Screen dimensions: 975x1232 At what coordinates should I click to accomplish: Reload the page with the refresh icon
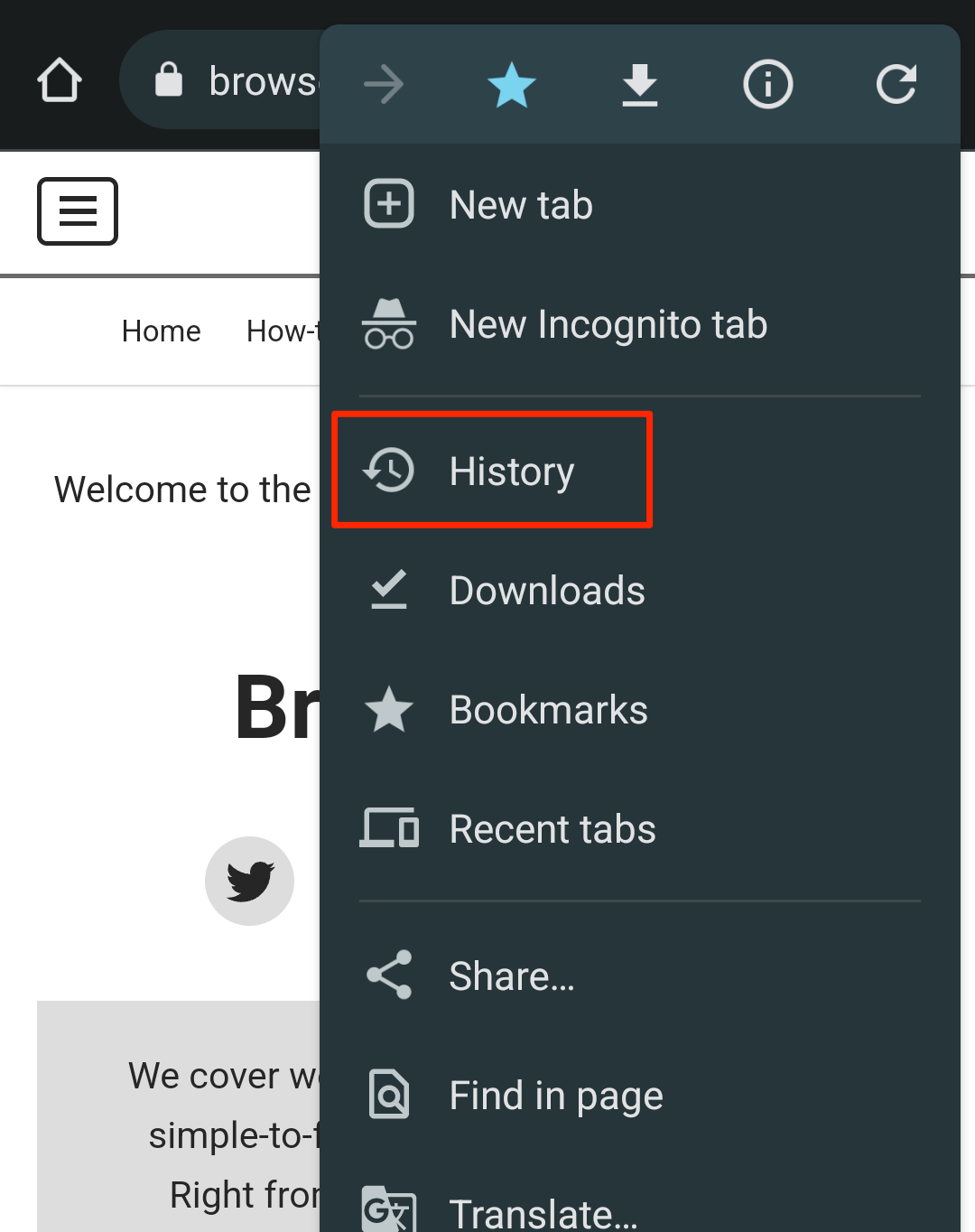[896, 84]
